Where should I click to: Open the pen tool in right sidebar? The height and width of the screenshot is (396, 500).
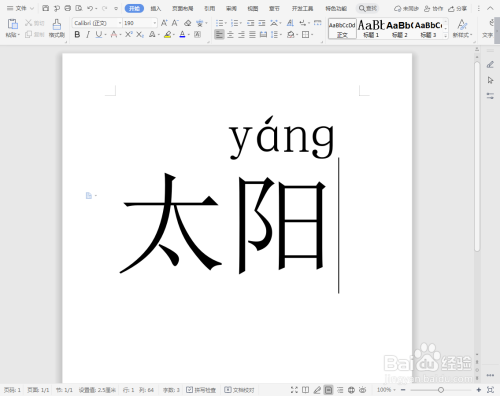point(490,65)
